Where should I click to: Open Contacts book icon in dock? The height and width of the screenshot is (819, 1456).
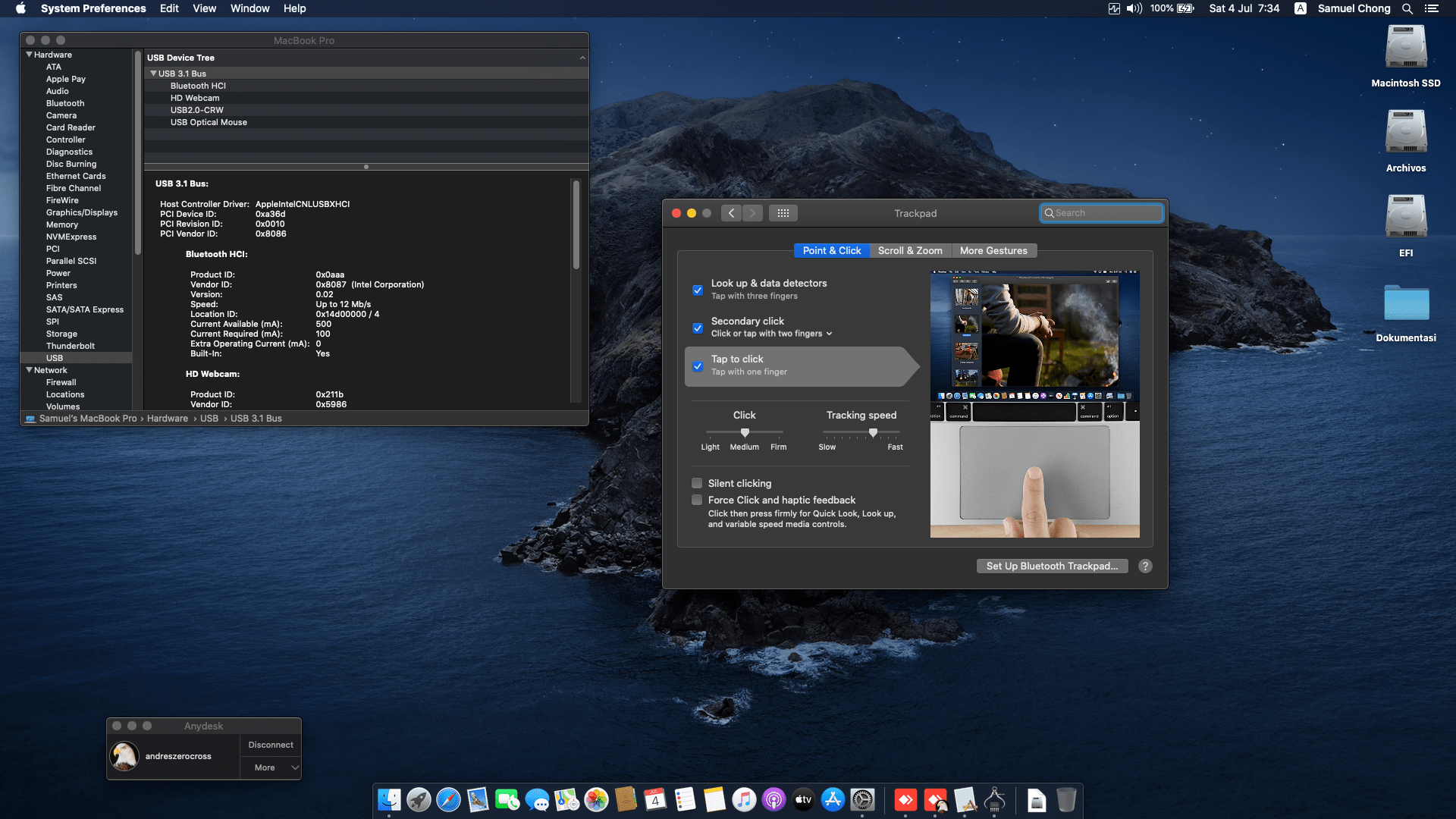click(626, 800)
